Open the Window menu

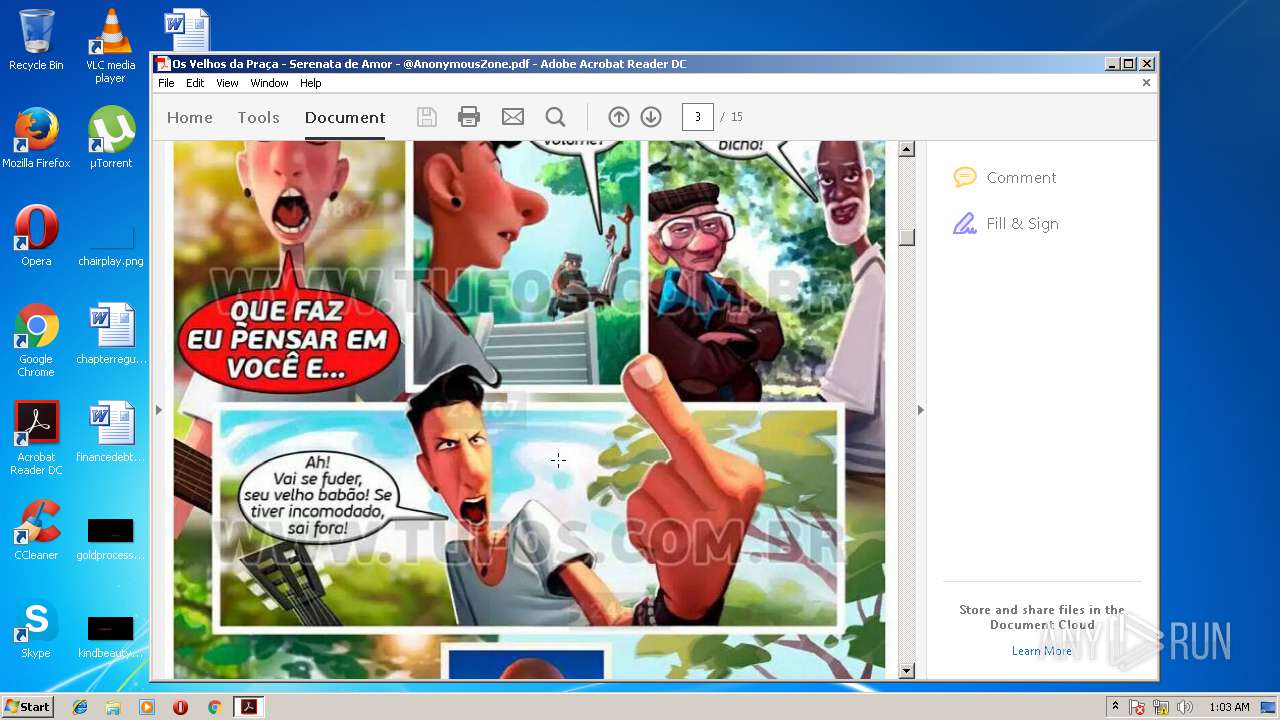[269, 83]
